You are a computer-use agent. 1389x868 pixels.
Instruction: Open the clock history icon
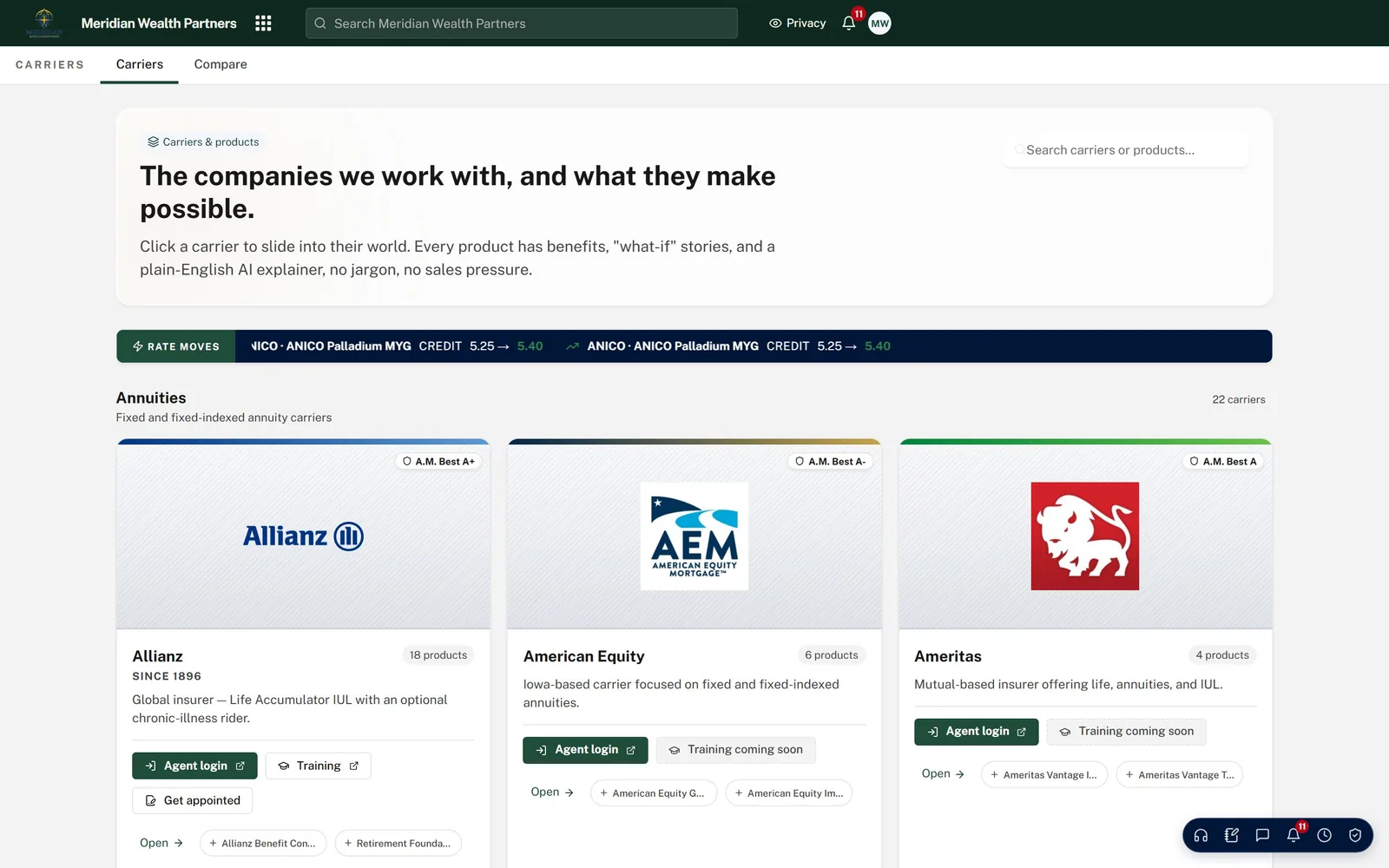tap(1324, 835)
